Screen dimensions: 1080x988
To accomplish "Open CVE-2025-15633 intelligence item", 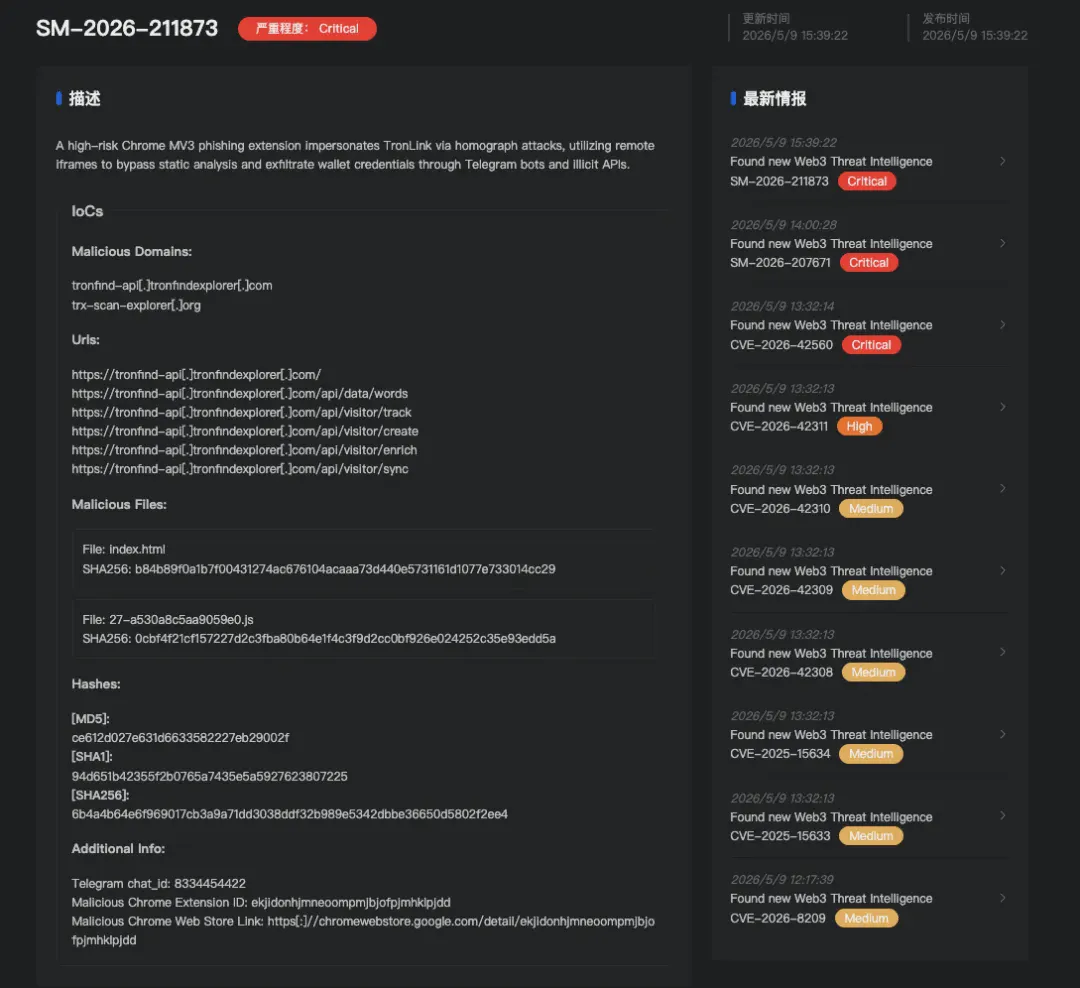I will pos(869,816).
